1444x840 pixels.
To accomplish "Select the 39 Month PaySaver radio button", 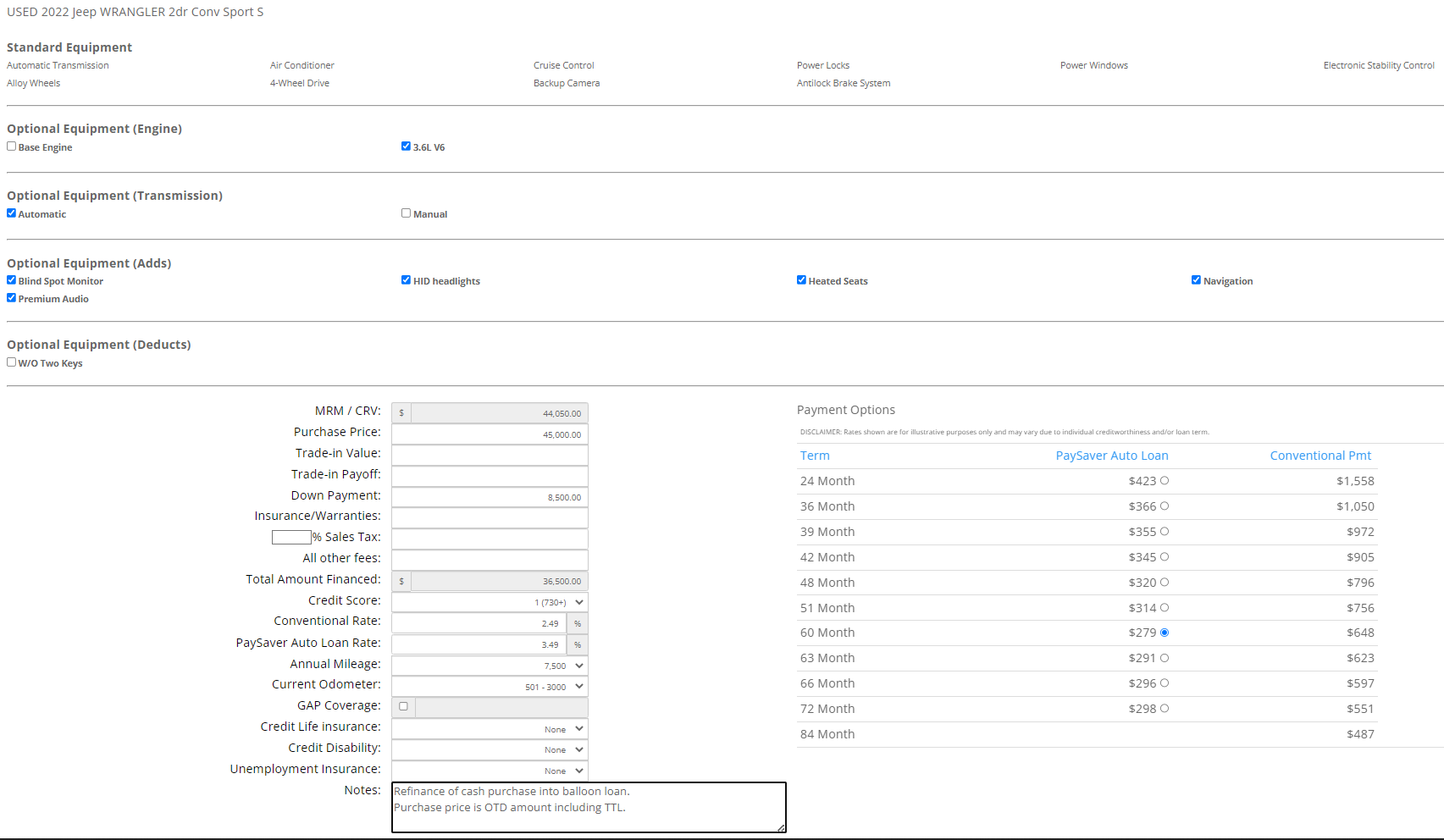I will (x=1165, y=531).
